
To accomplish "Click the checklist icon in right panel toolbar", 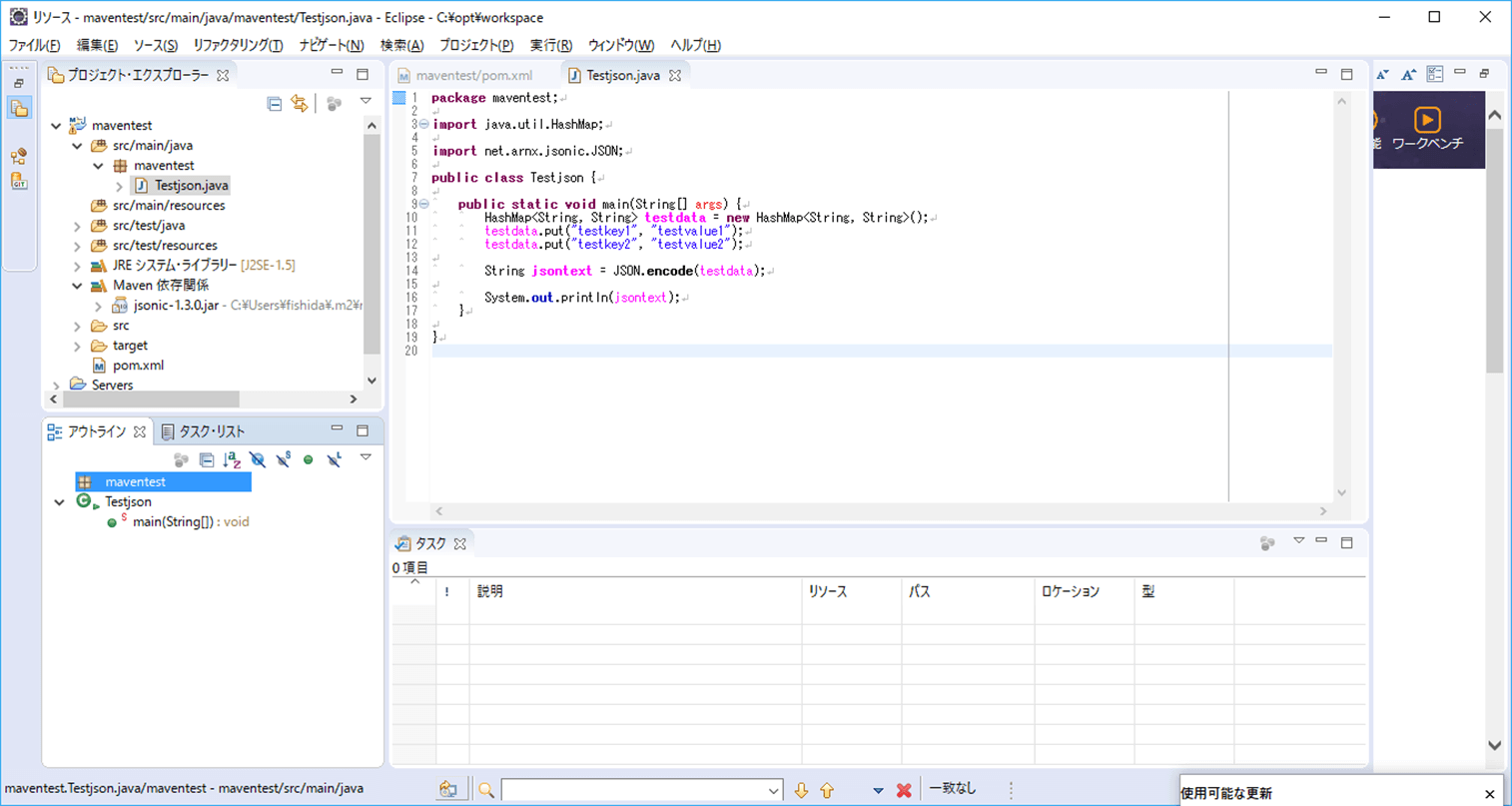I will pyautogui.click(x=1435, y=74).
